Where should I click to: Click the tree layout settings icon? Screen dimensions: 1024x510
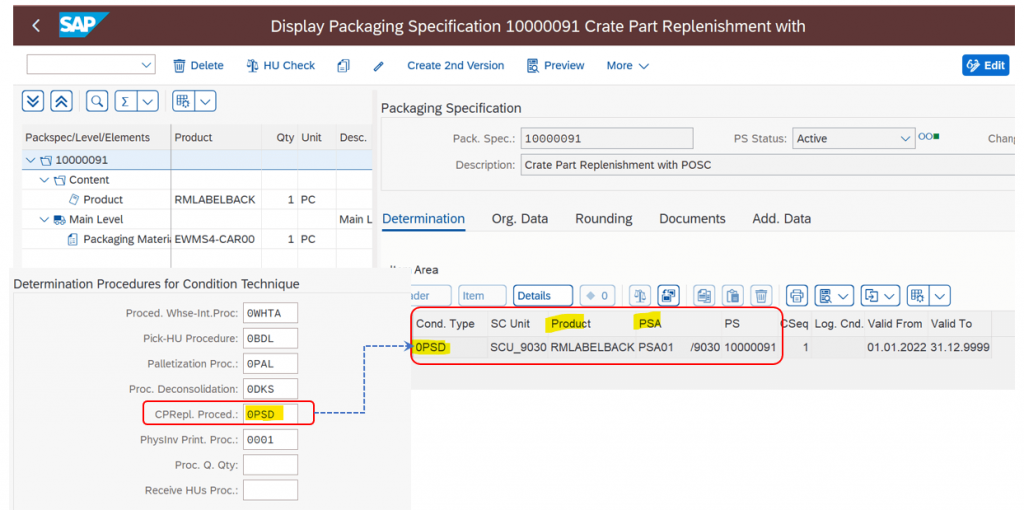pos(183,101)
